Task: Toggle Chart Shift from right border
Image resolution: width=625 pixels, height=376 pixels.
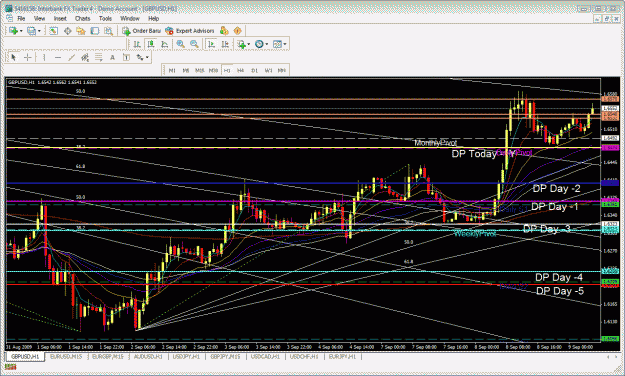Action: pyautogui.click(x=225, y=44)
